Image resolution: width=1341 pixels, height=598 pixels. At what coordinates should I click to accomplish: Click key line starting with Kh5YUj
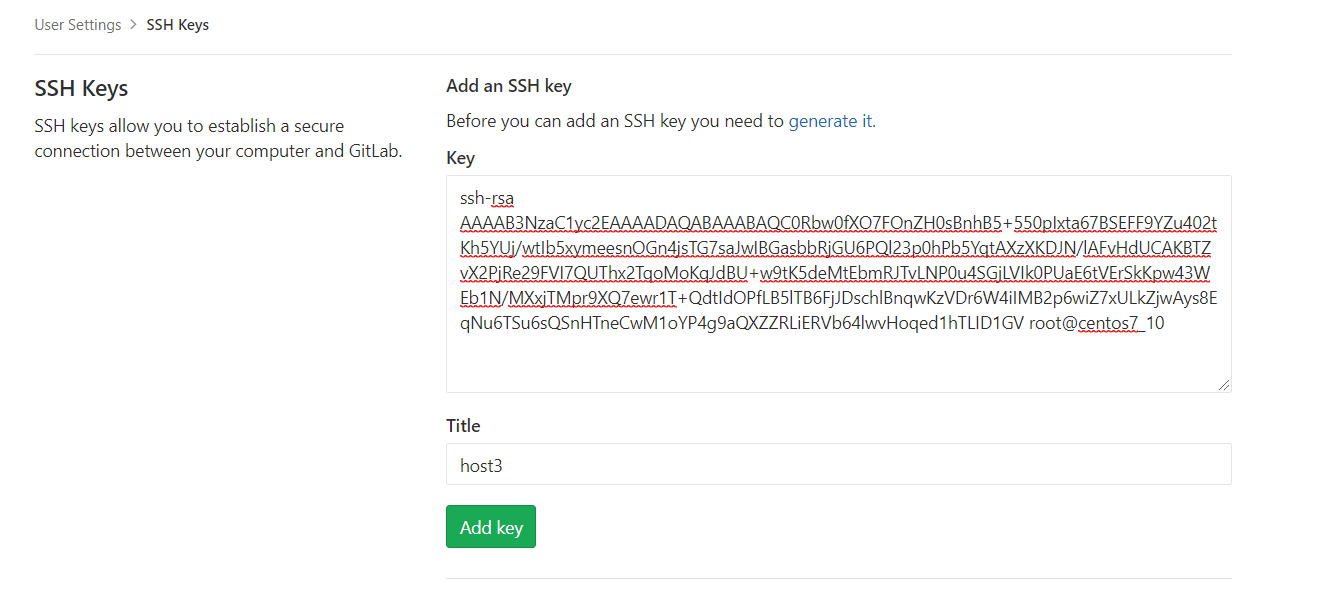[x=838, y=248]
